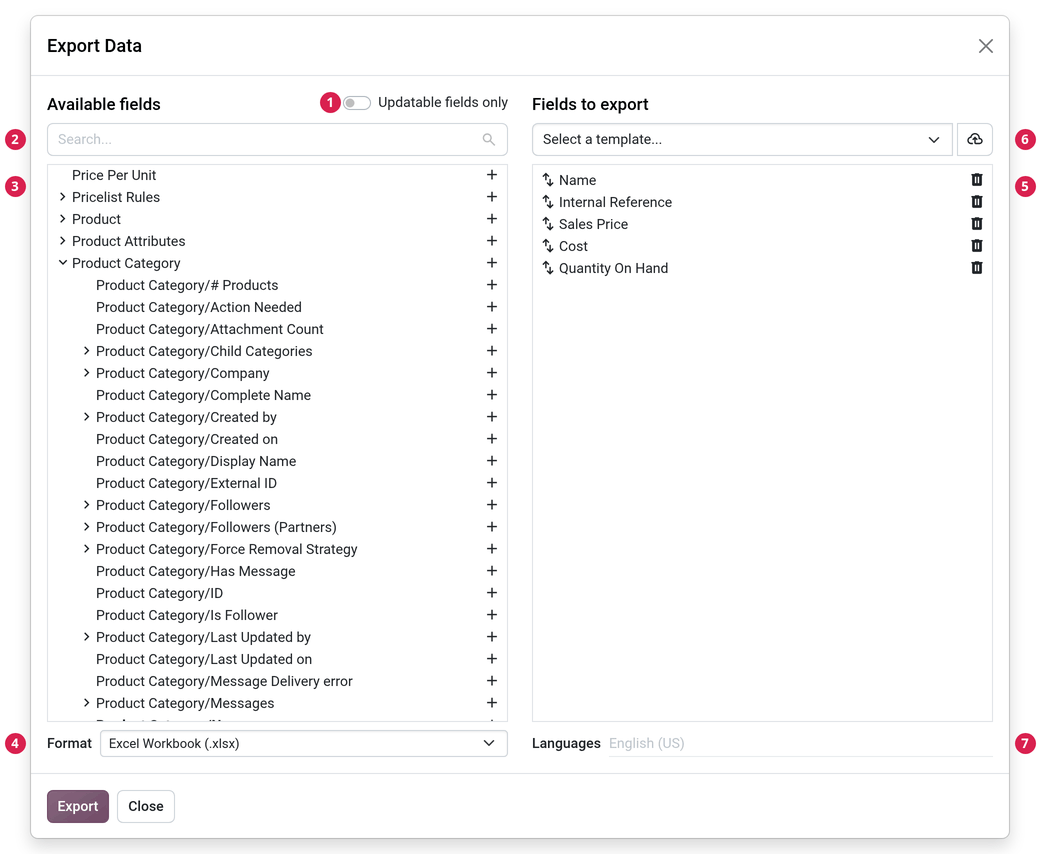Add Product Category/ID via plus icon

coord(491,593)
